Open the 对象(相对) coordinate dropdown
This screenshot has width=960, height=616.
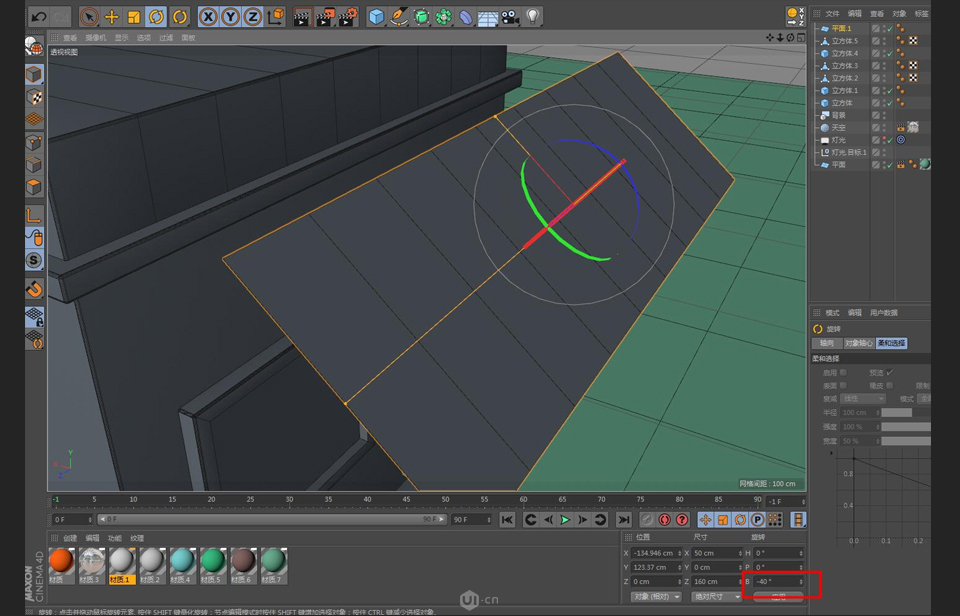click(657, 595)
